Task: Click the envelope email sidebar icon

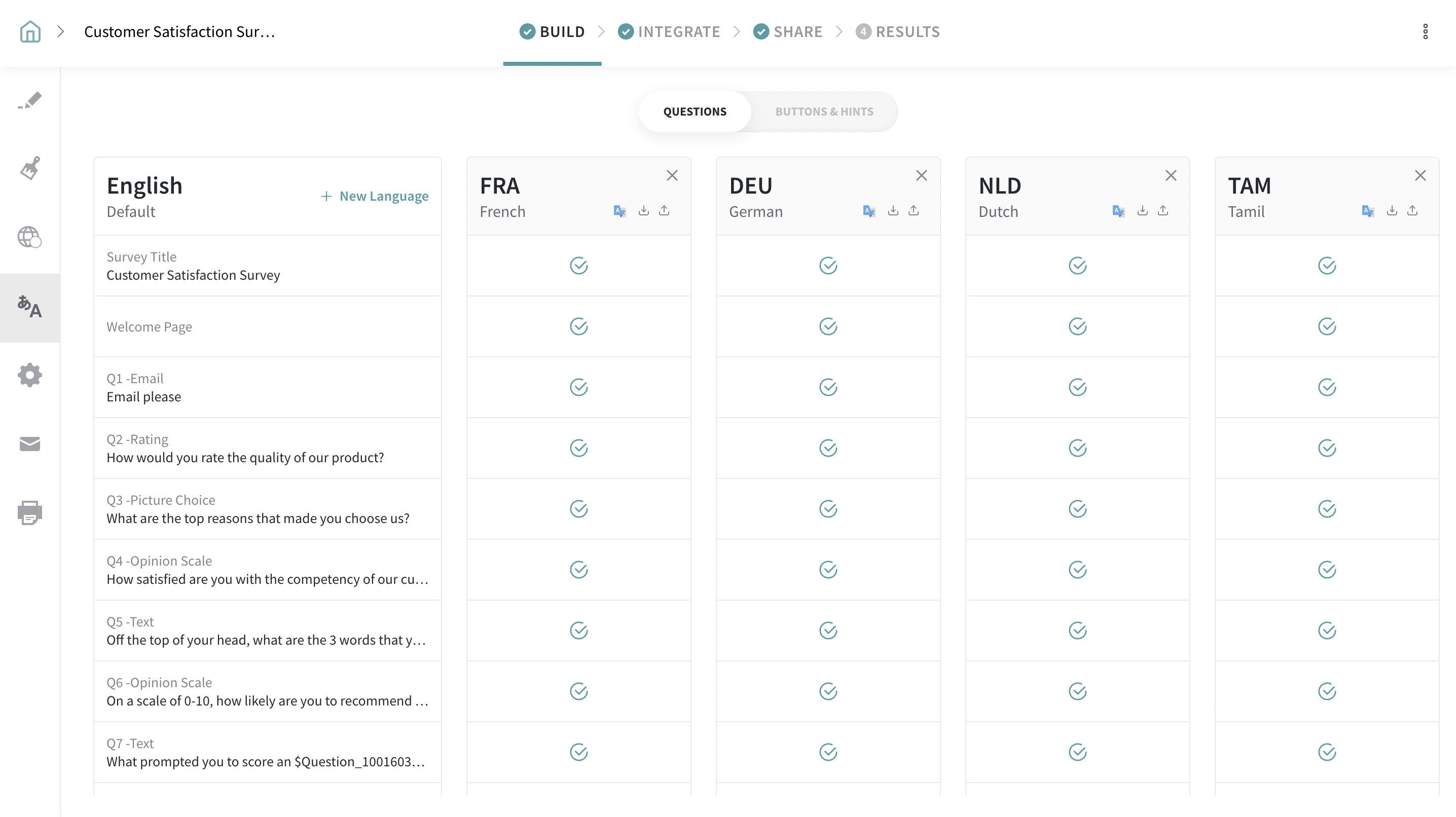Action: pos(30,444)
